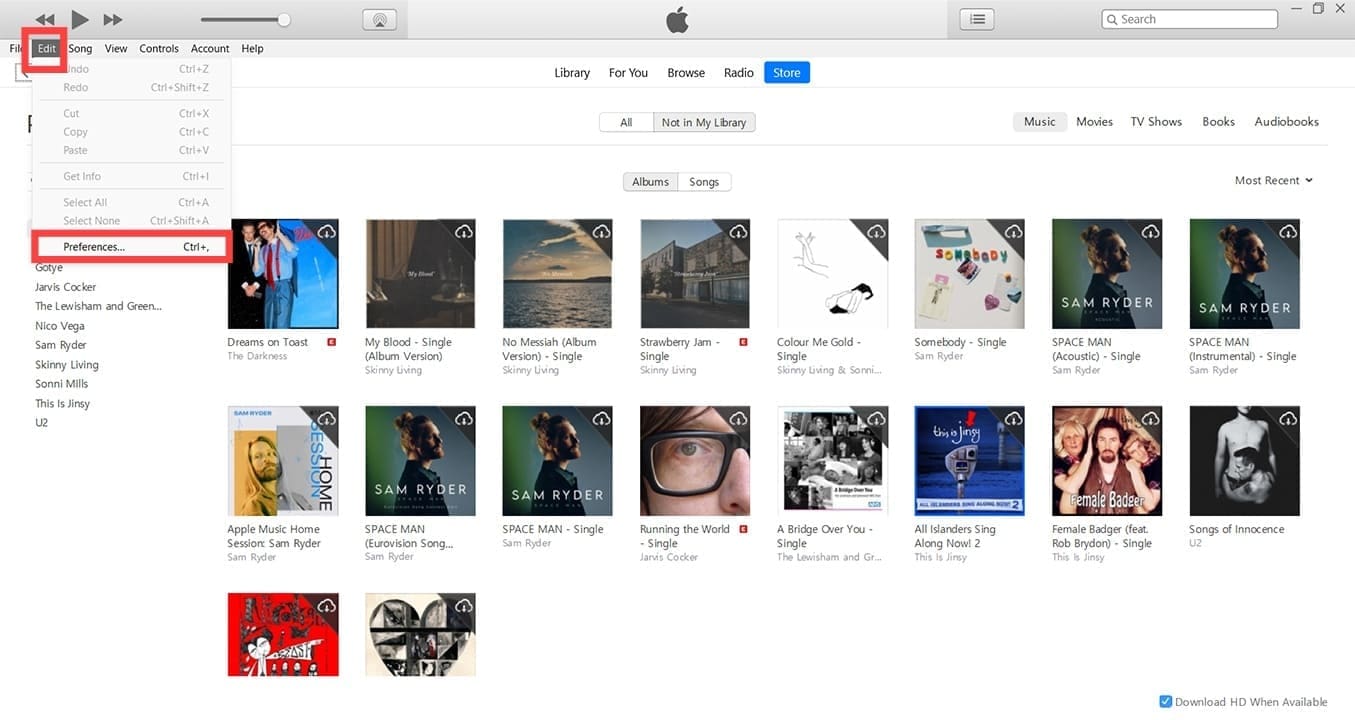Download Dreams on Toast via cloud icon

coord(326,232)
